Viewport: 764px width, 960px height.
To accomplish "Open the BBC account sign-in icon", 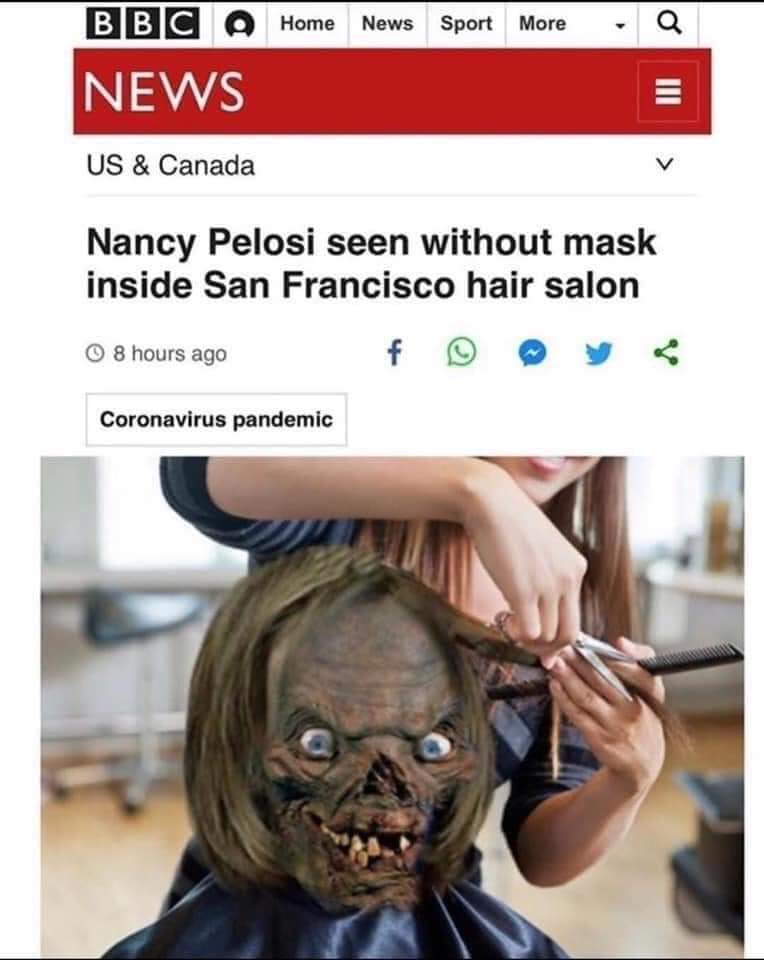I will [239, 24].
